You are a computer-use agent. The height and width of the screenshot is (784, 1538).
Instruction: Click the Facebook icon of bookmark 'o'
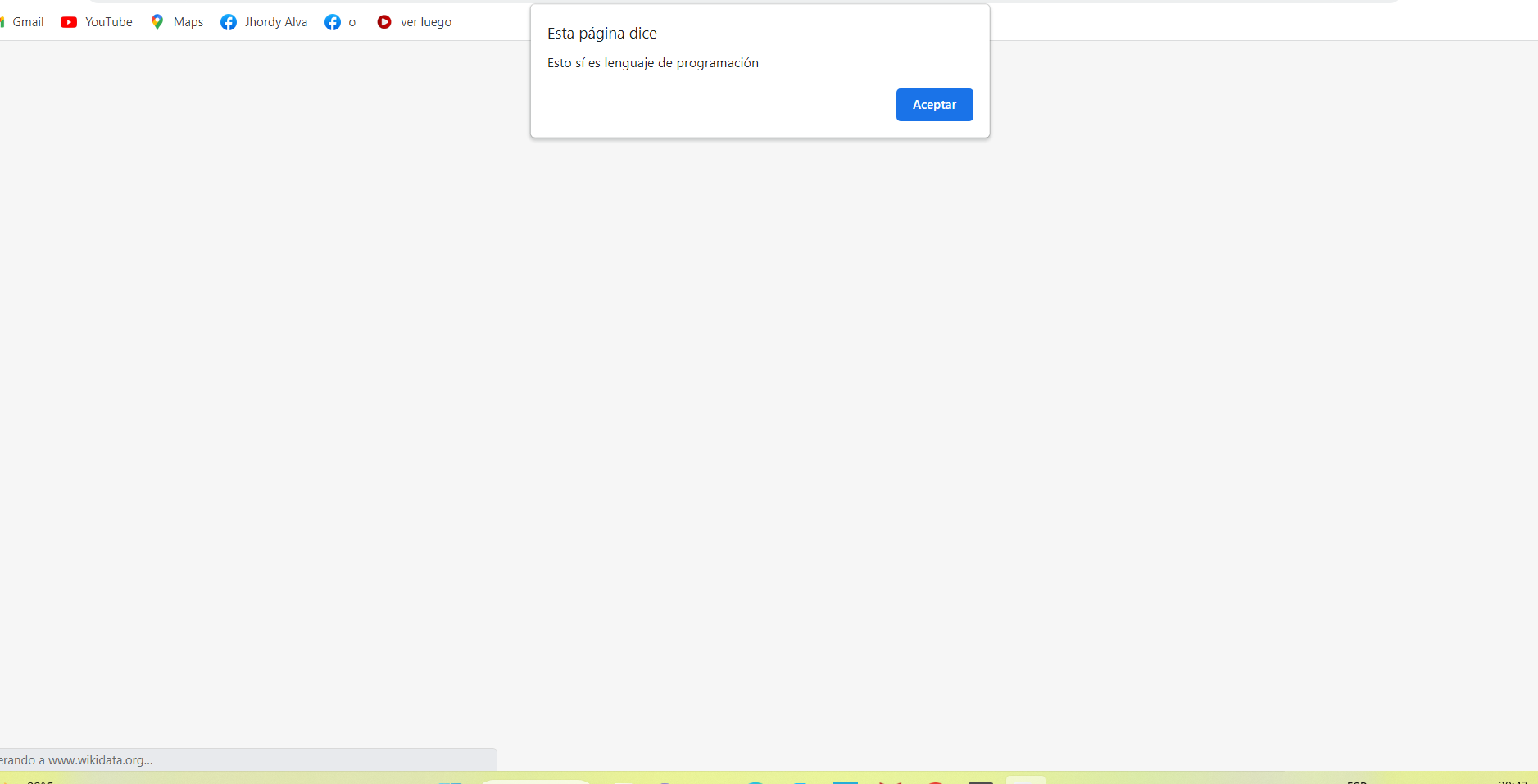pos(333,22)
